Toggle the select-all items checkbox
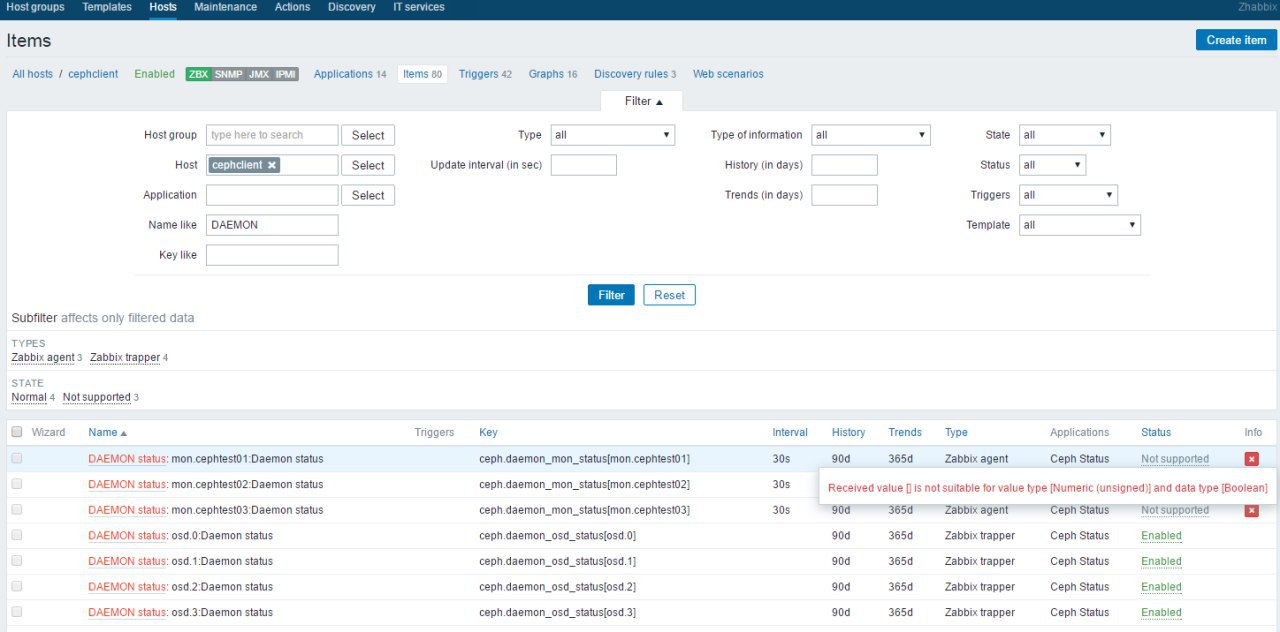1280x632 pixels. pyautogui.click(x=16, y=433)
